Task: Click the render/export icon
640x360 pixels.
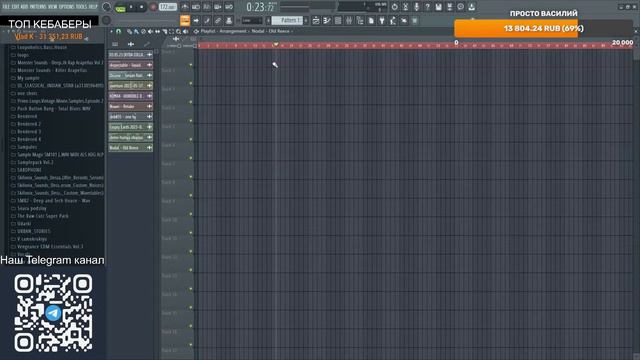Action: click(449, 7)
